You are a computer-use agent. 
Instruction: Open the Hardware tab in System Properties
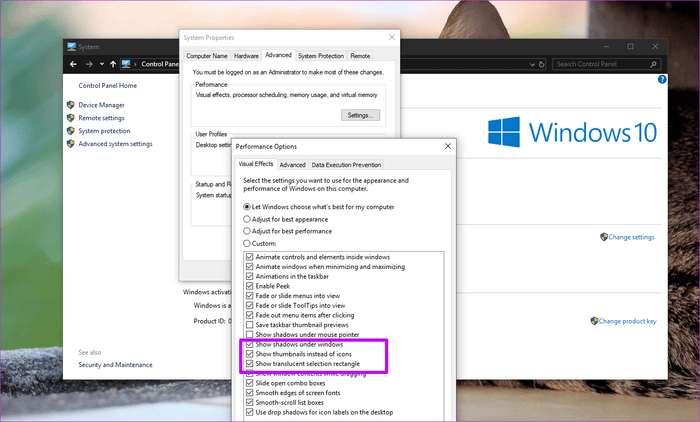pos(246,56)
